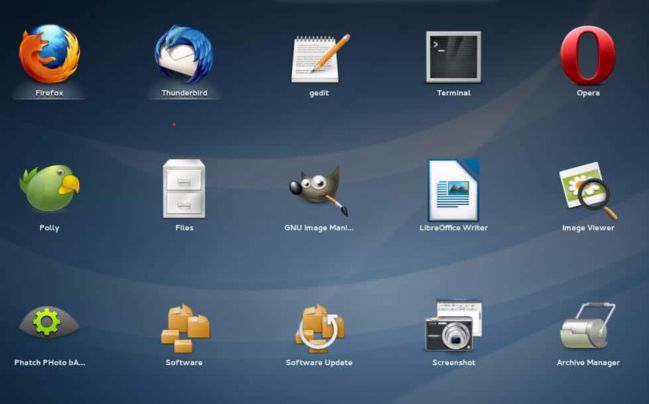Click the "GNU Image Mani..." label
The height and width of the screenshot is (404, 649).
(x=319, y=228)
